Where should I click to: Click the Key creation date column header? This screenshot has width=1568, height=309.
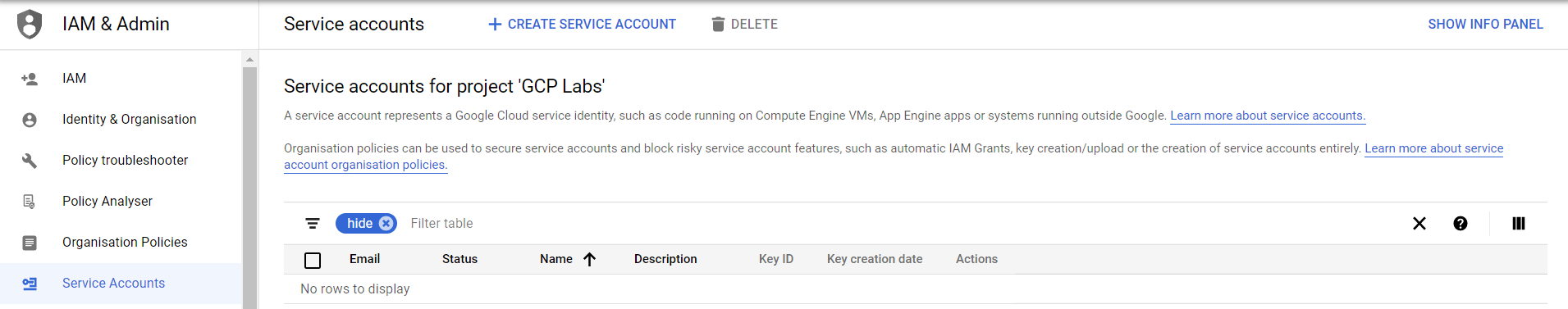875,259
